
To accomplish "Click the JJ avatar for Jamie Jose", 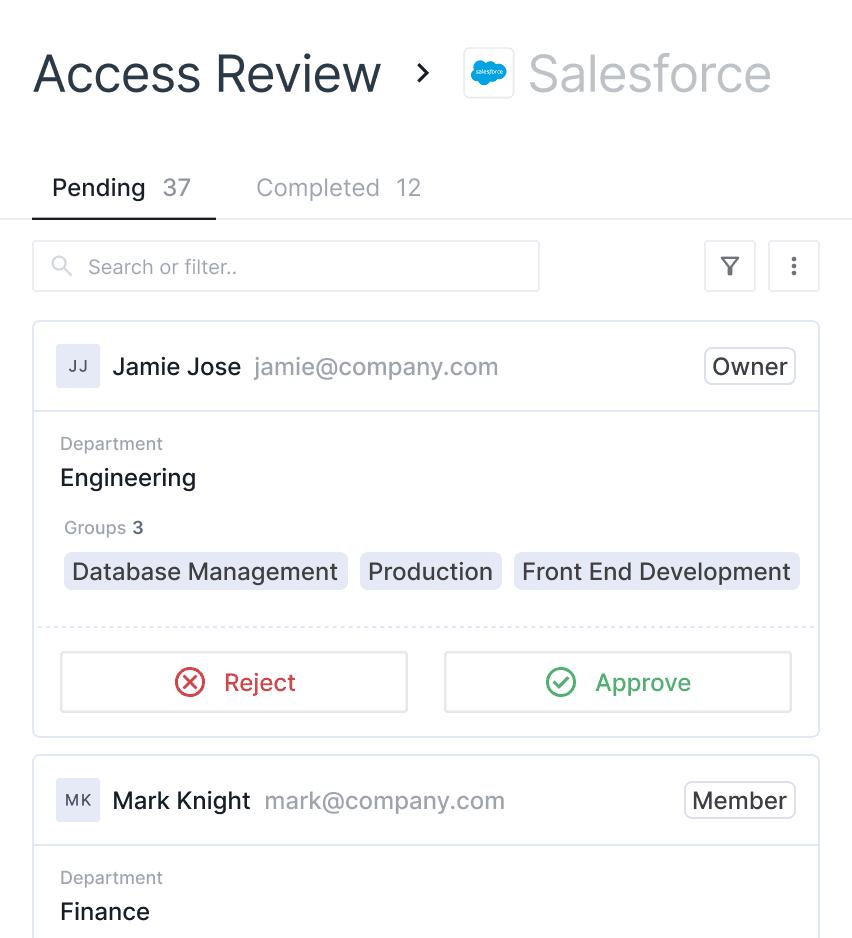I will click(x=78, y=366).
